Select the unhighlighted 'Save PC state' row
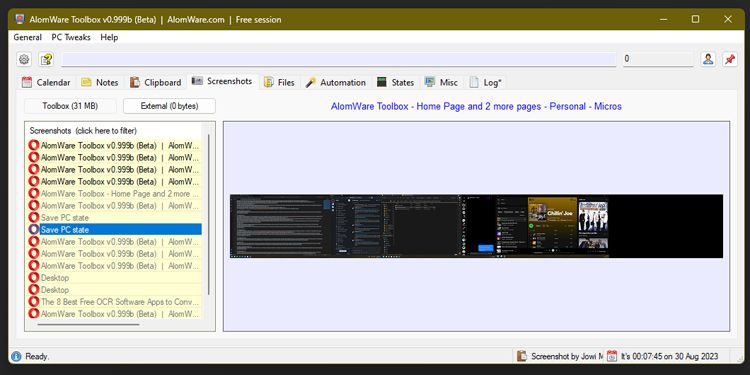 114,218
